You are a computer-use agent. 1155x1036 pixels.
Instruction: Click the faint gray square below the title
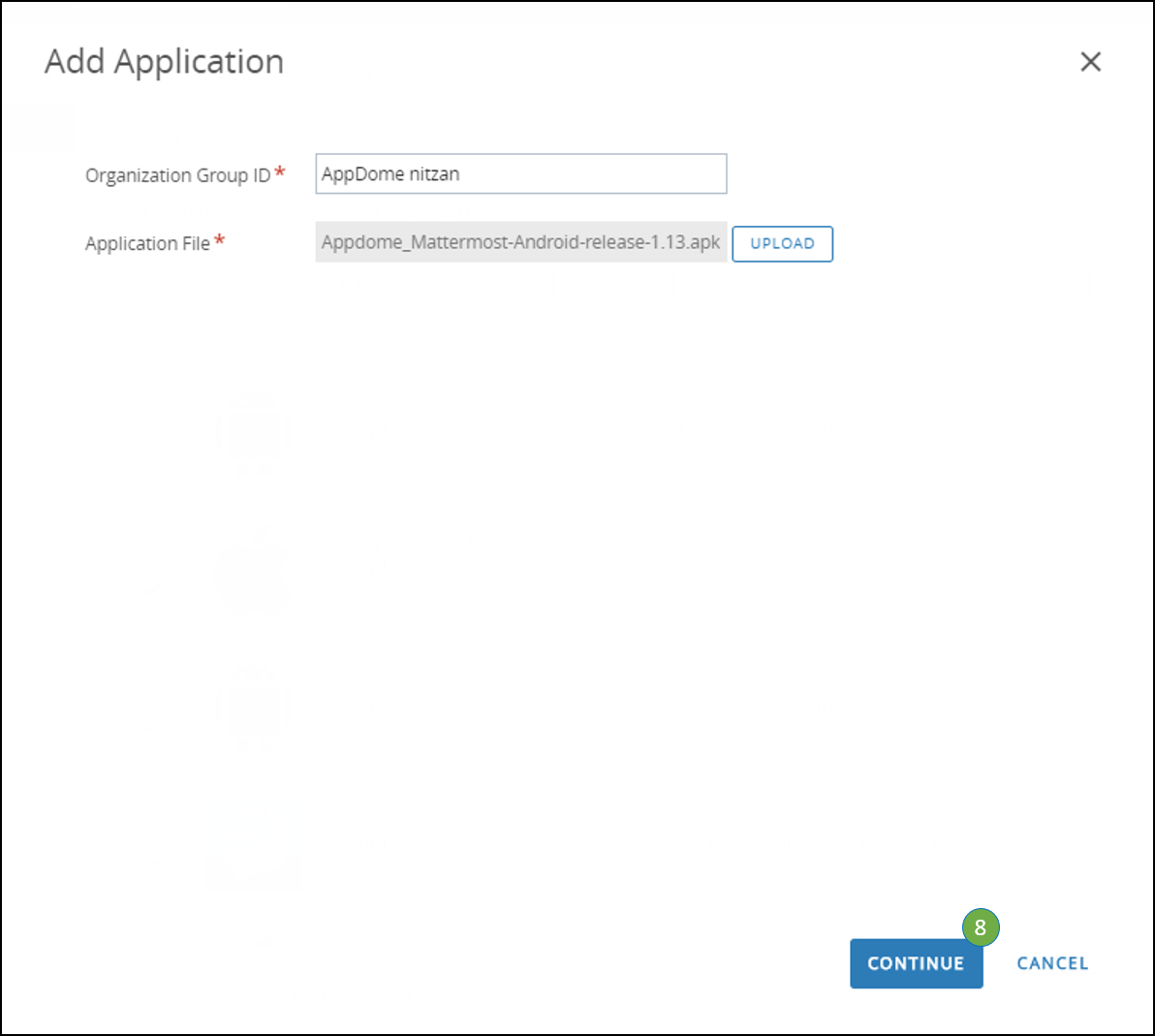[x=43, y=130]
